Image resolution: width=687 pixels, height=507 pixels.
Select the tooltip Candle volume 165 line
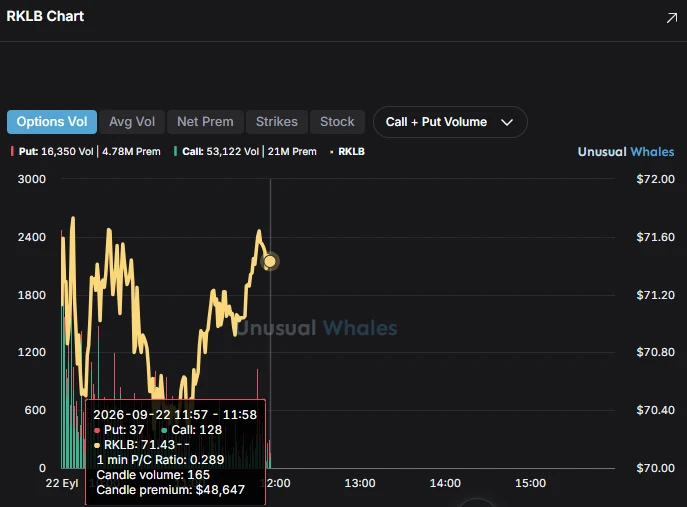[153, 475]
